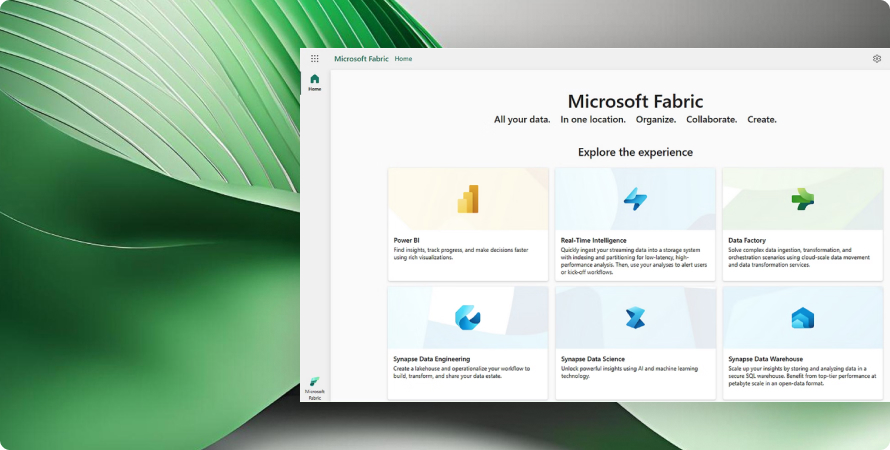The height and width of the screenshot is (450, 890).
Task: Open the Synapse Data Engineering card title
Action: tap(431, 358)
